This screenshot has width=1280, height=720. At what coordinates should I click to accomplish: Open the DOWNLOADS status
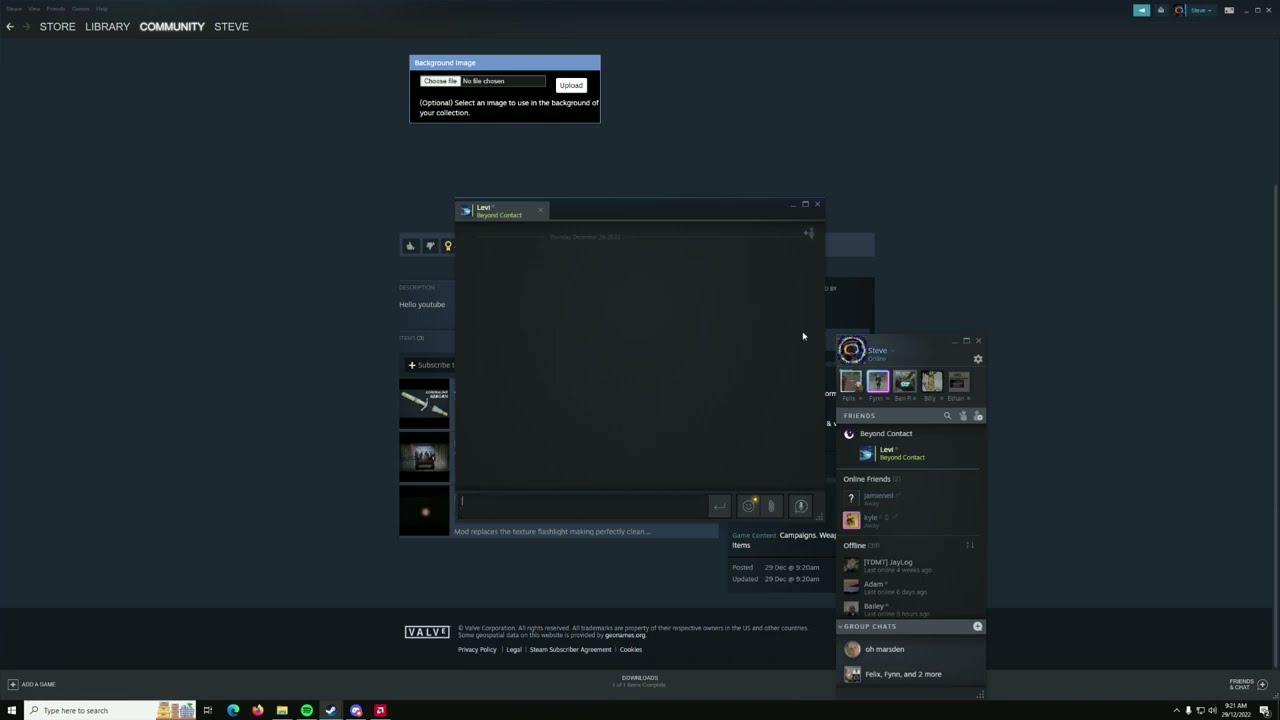pyautogui.click(x=640, y=681)
